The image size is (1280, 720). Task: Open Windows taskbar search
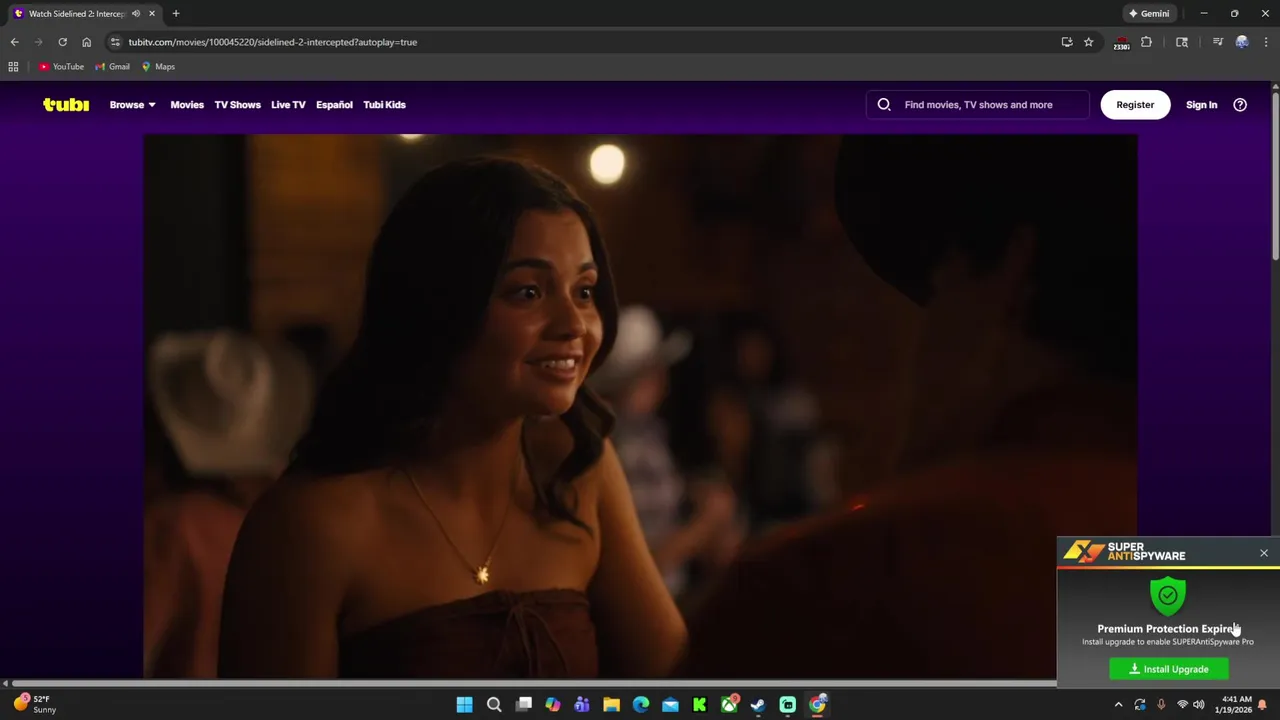(x=494, y=705)
